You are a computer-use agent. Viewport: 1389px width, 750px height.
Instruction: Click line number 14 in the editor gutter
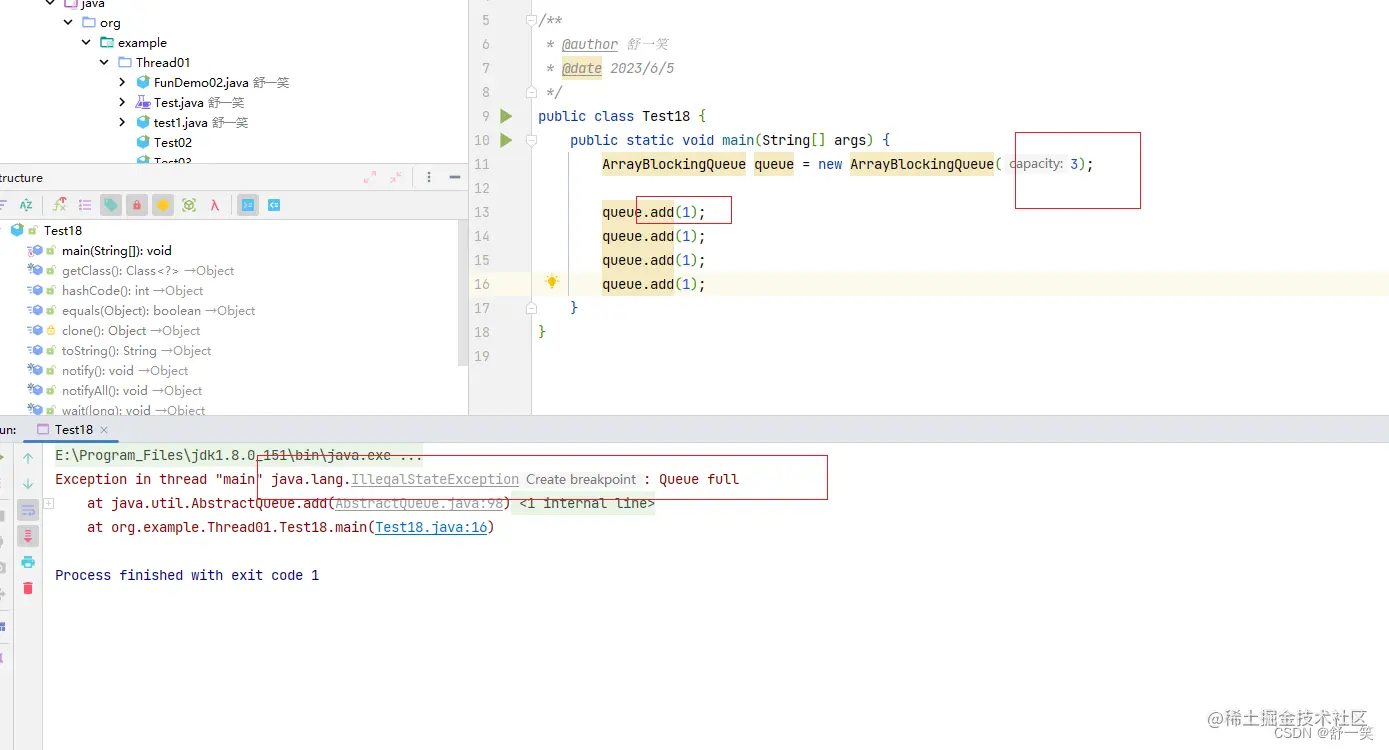[x=482, y=236]
